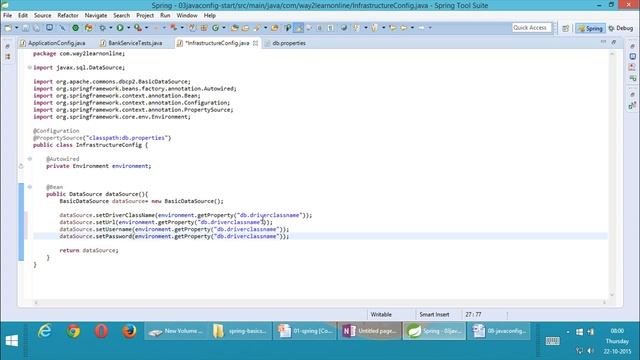The width and height of the screenshot is (640, 360).
Task: Toggle Mark Occurrences toolbar icon
Action: [299, 28]
